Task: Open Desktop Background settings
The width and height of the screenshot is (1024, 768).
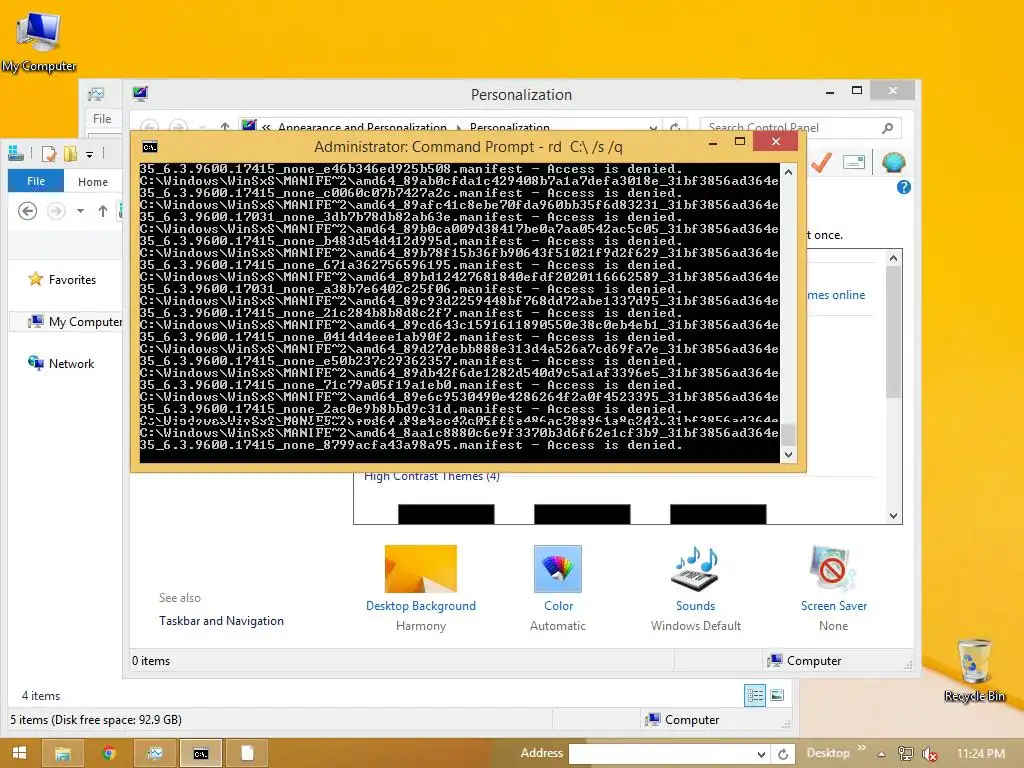Action: pos(421,606)
